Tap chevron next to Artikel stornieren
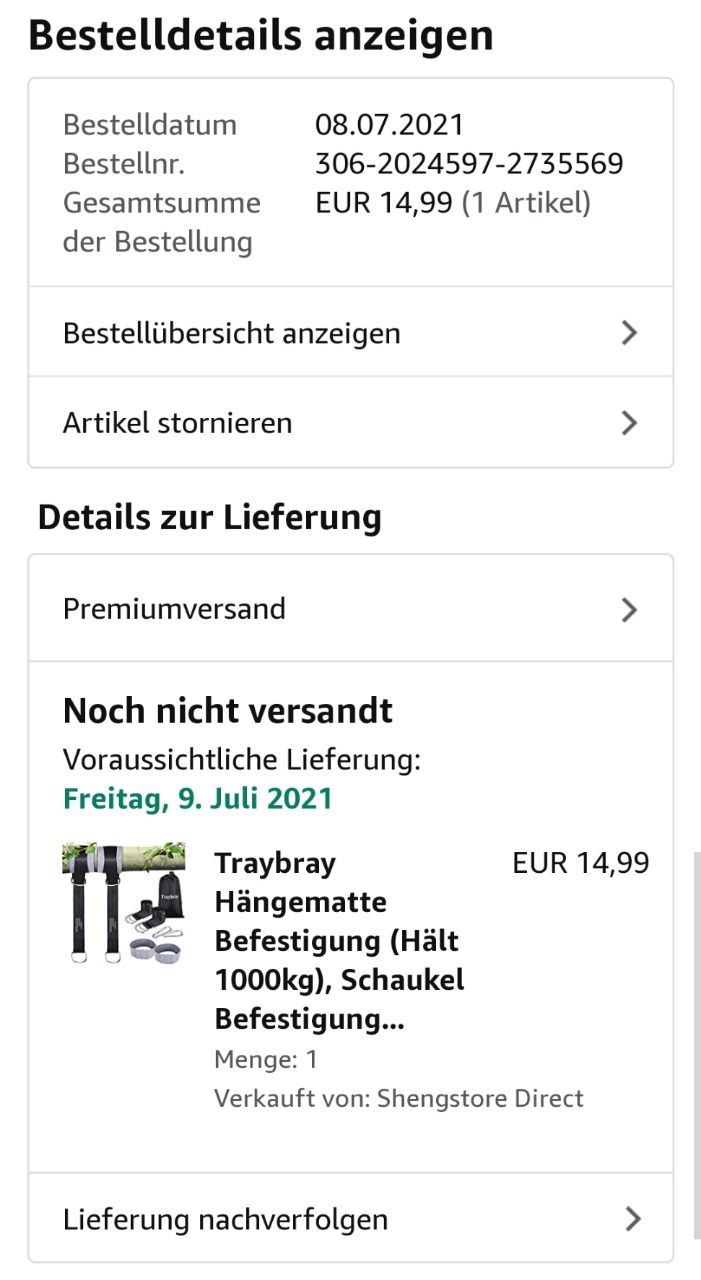This screenshot has width=701, height=1280. tap(629, 423)
